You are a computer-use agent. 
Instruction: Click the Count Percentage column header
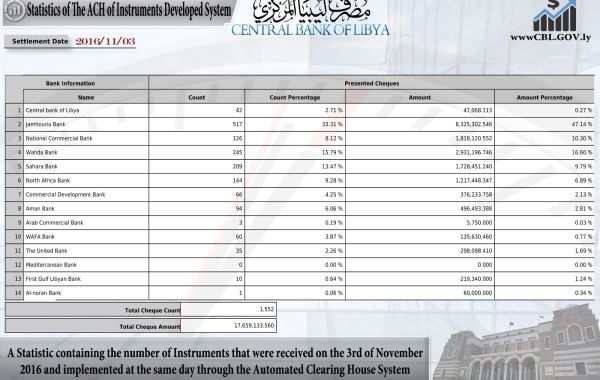pos(295,97)
